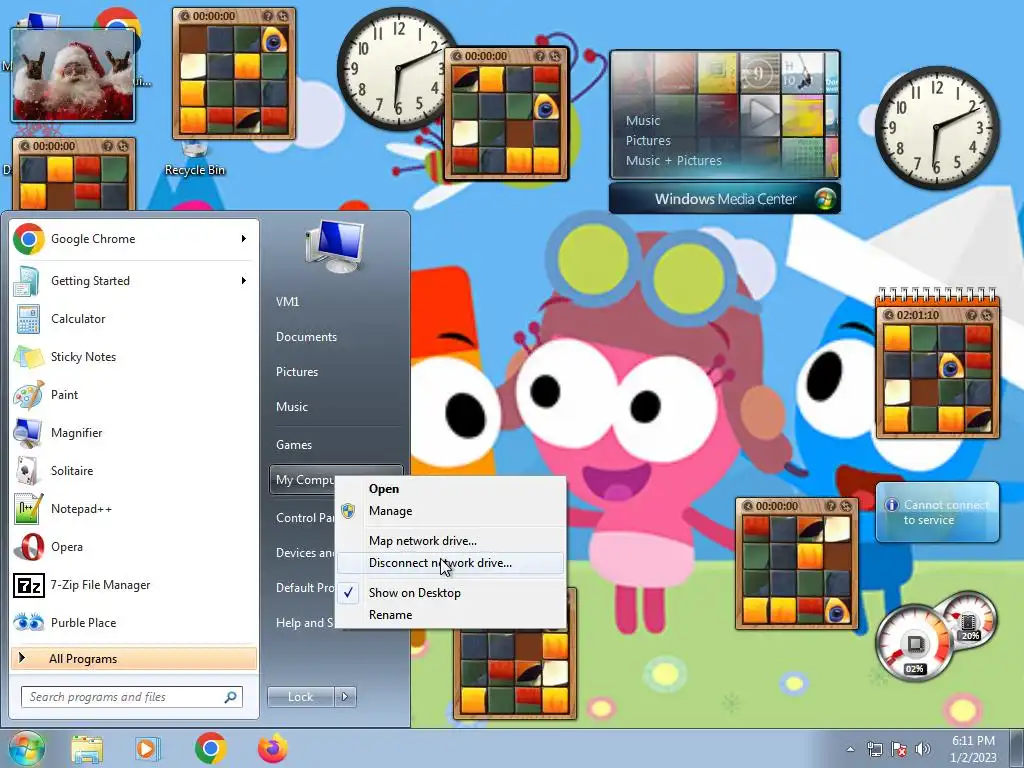Expand Google Chrome jump list arrow
Image resolution: width=1024 pixels, height=768 pixels.
coord(244,239)
